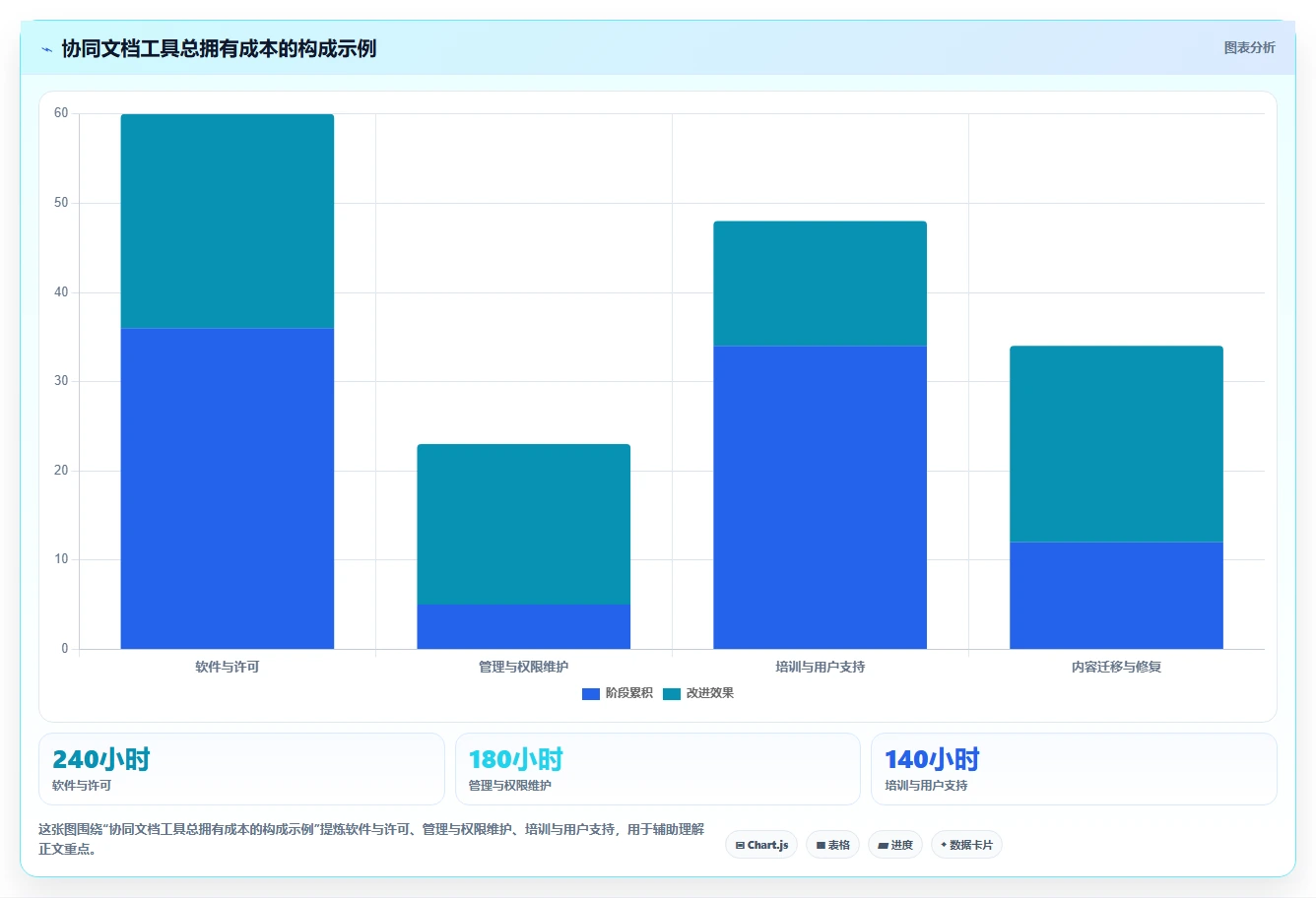Click the x-axis label 内容迁移与修复
1316x898 pixels.
[1117, 667]
